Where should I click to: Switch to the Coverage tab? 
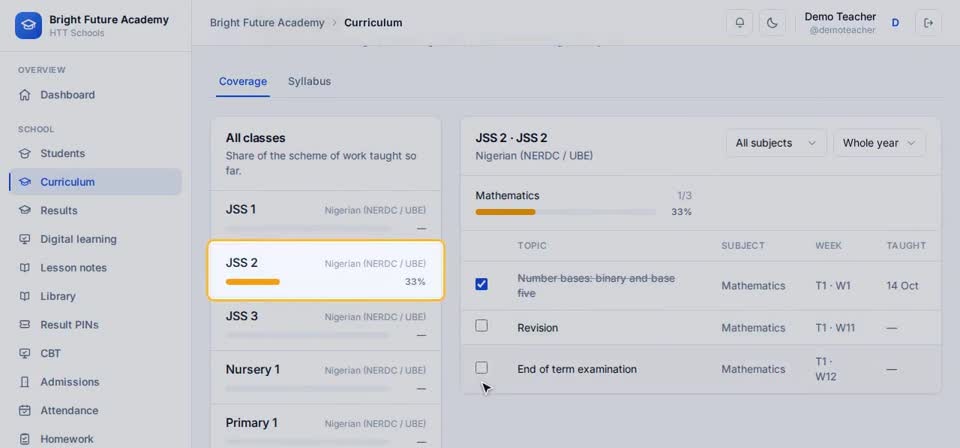coord(243,81)
